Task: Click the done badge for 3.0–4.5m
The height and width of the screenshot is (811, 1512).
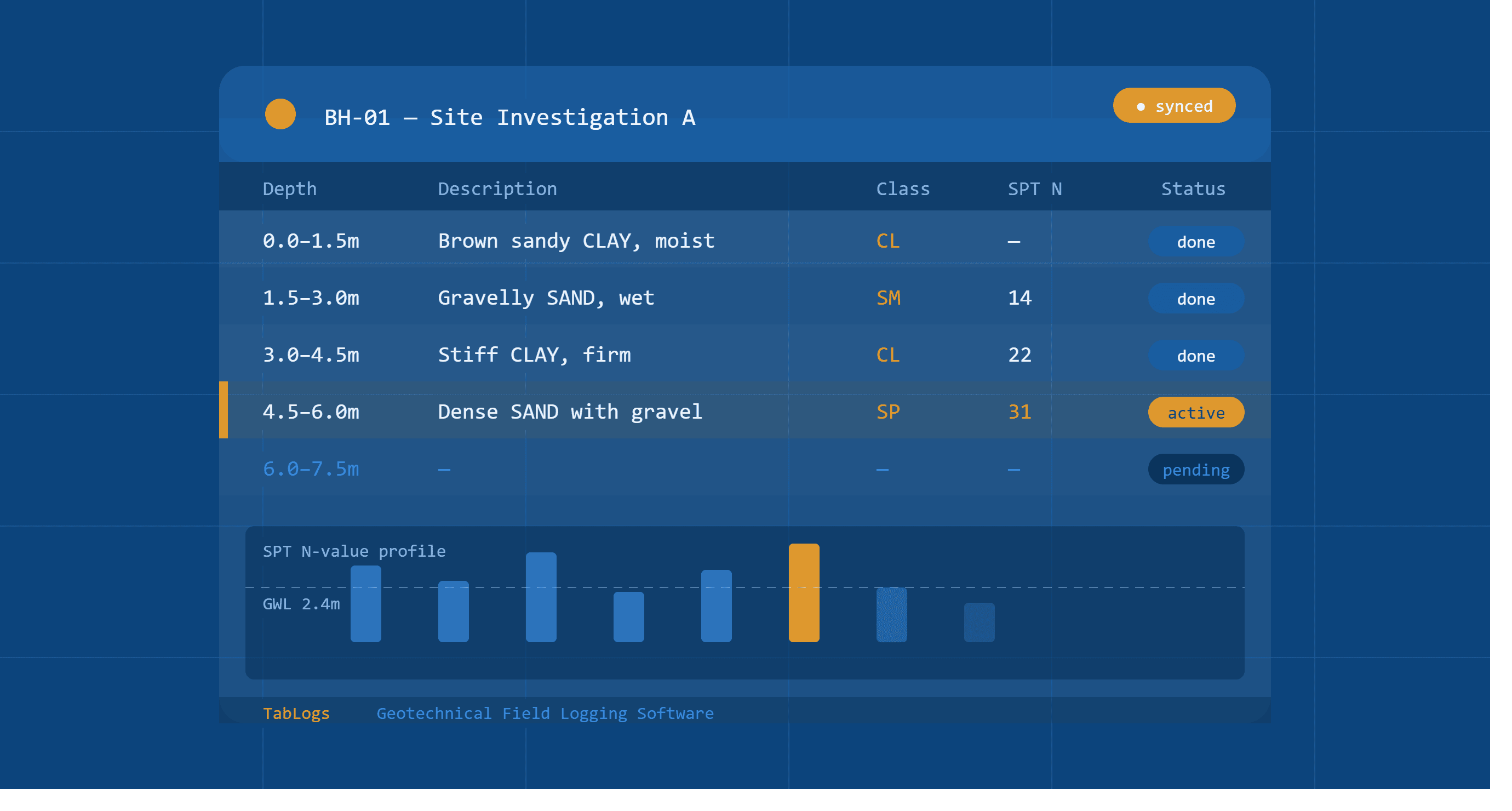Action: coord(1195,355)
